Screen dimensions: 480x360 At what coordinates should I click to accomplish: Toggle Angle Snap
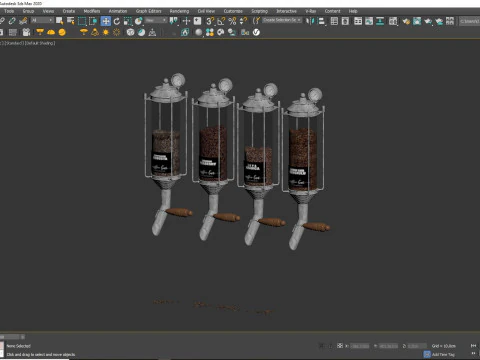pyautogui.click(x=221, y=21)
